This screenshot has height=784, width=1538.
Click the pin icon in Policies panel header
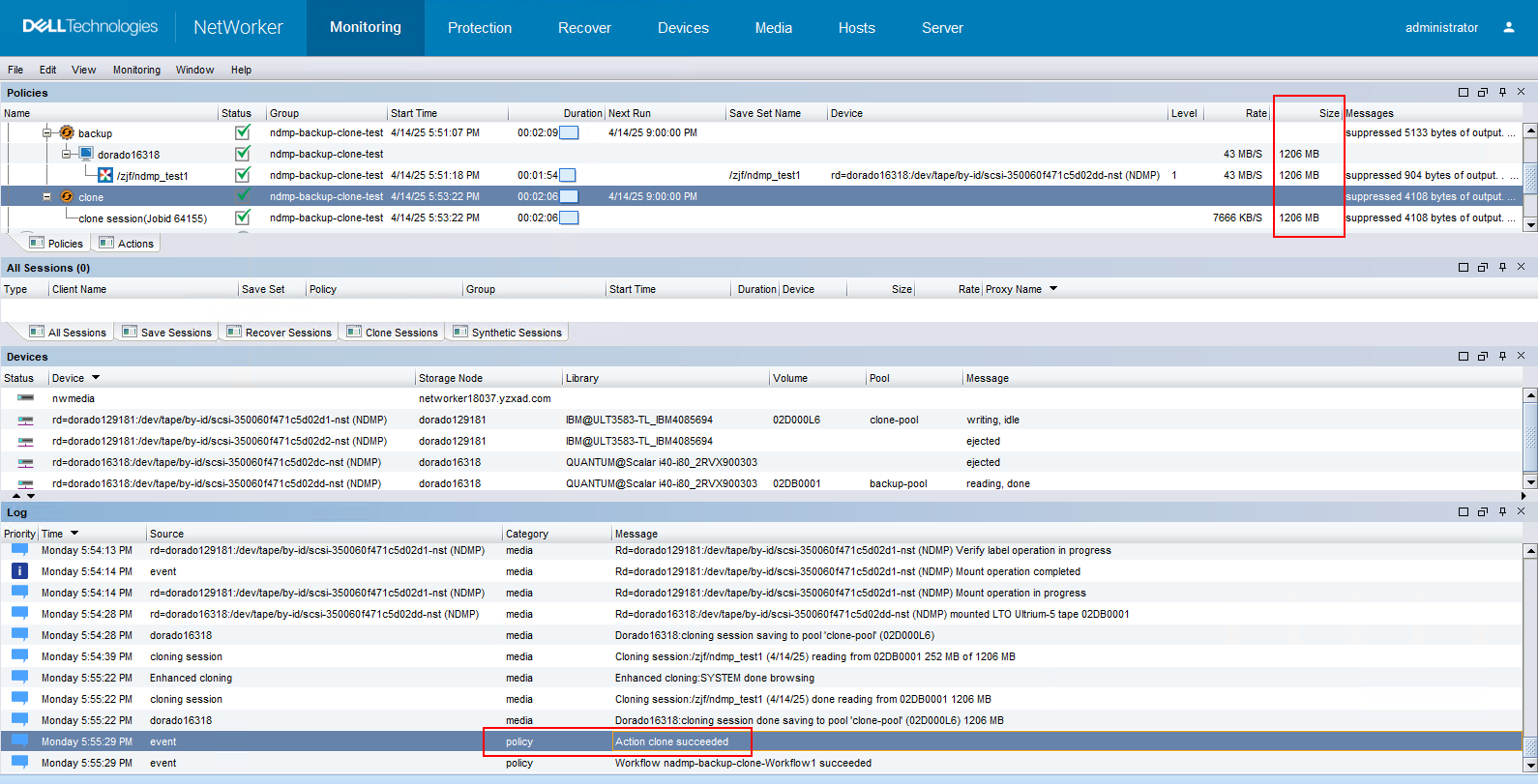1502,92
